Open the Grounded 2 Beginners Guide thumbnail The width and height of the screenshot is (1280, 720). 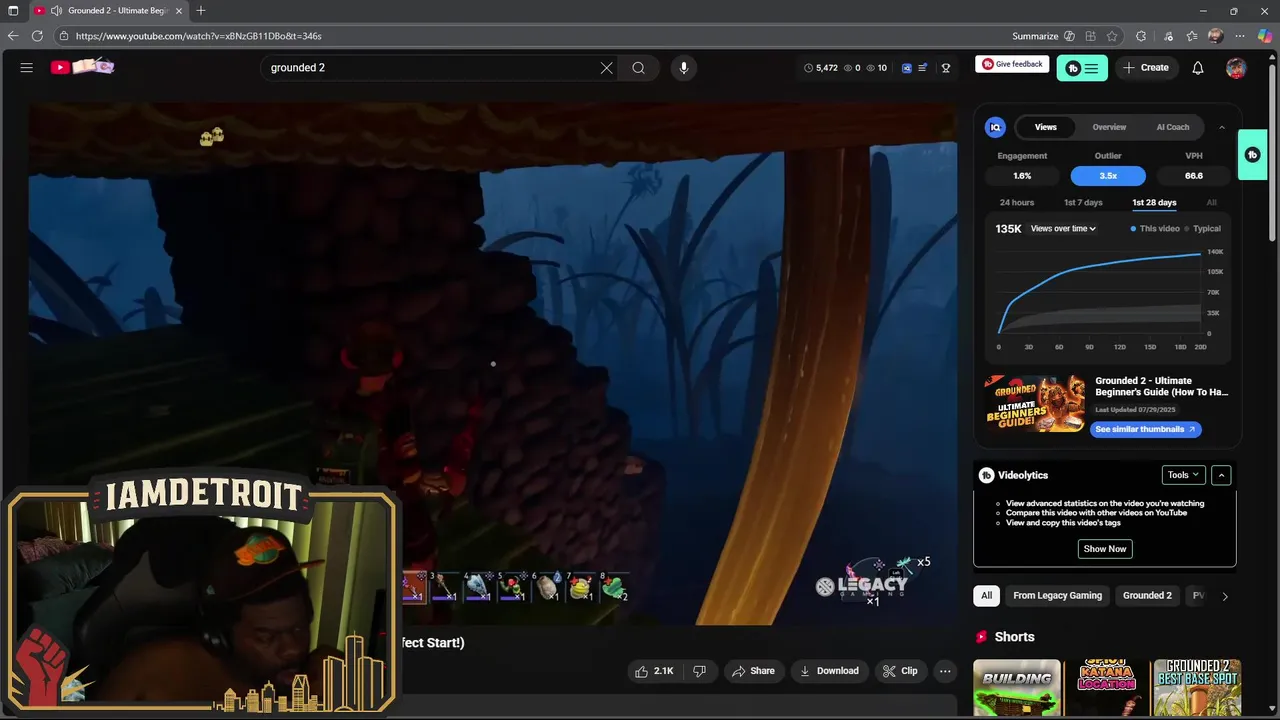1035,403
